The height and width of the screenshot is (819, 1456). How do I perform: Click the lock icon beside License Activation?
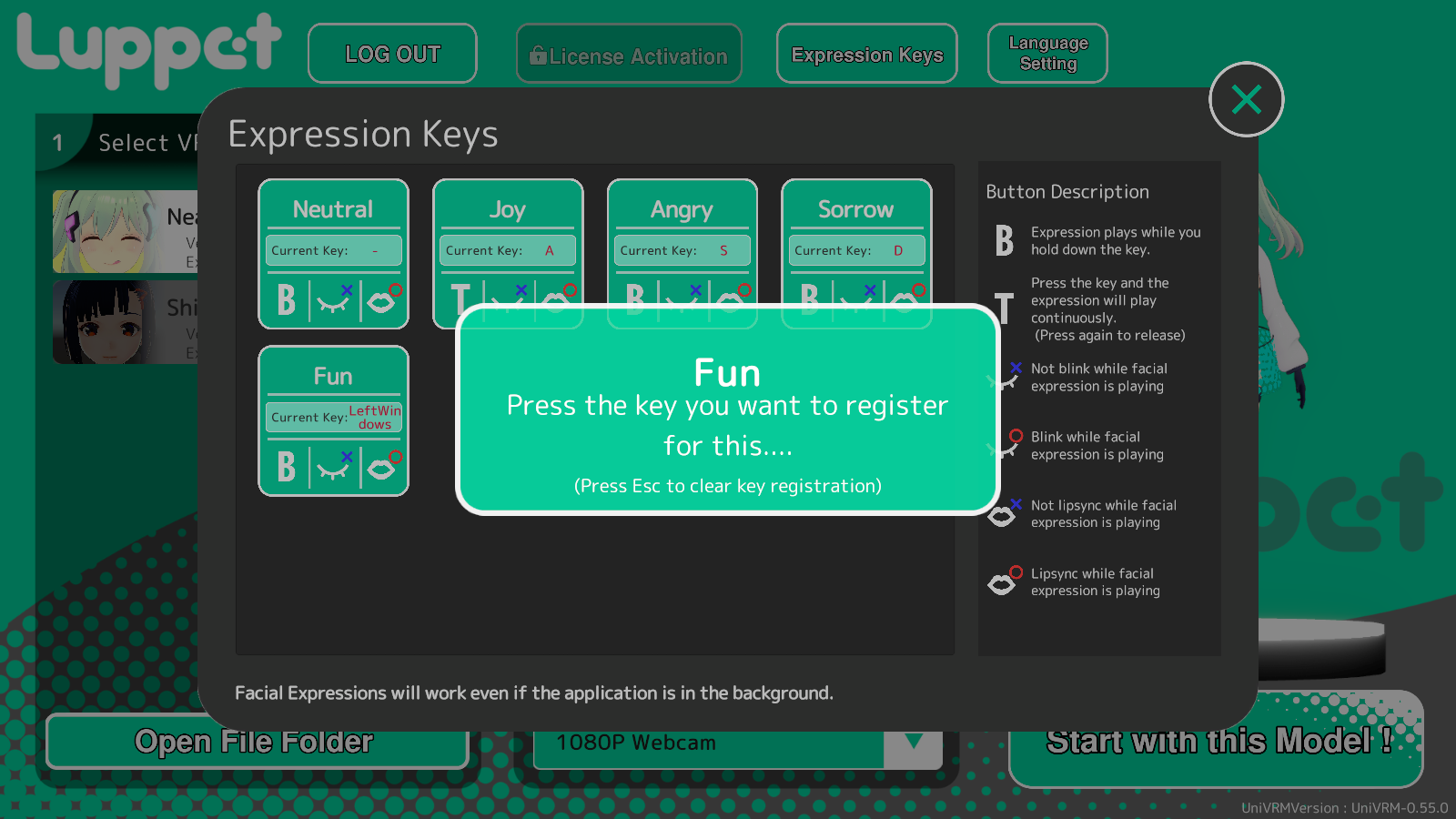538,56
